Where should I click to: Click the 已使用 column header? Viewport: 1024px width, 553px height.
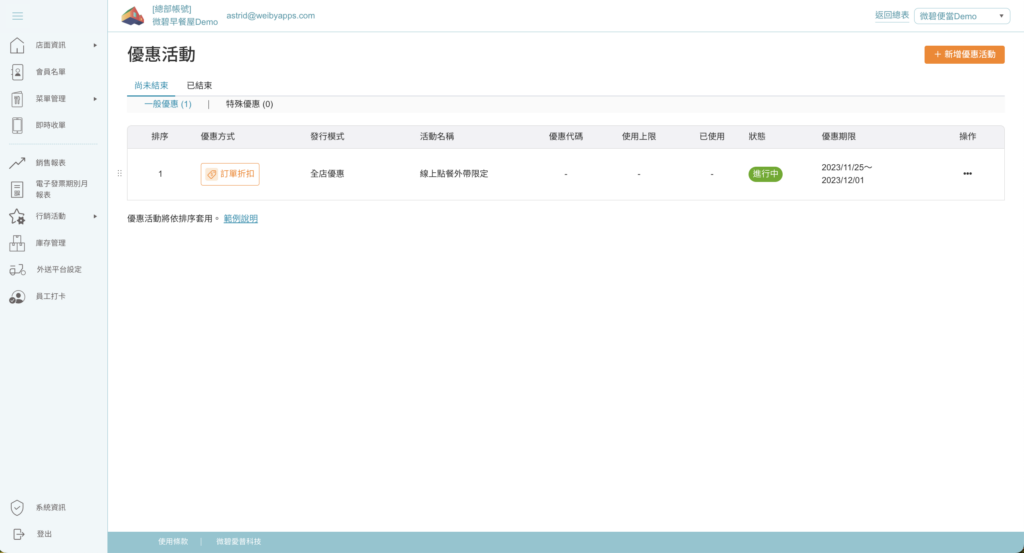coord(712,136)
